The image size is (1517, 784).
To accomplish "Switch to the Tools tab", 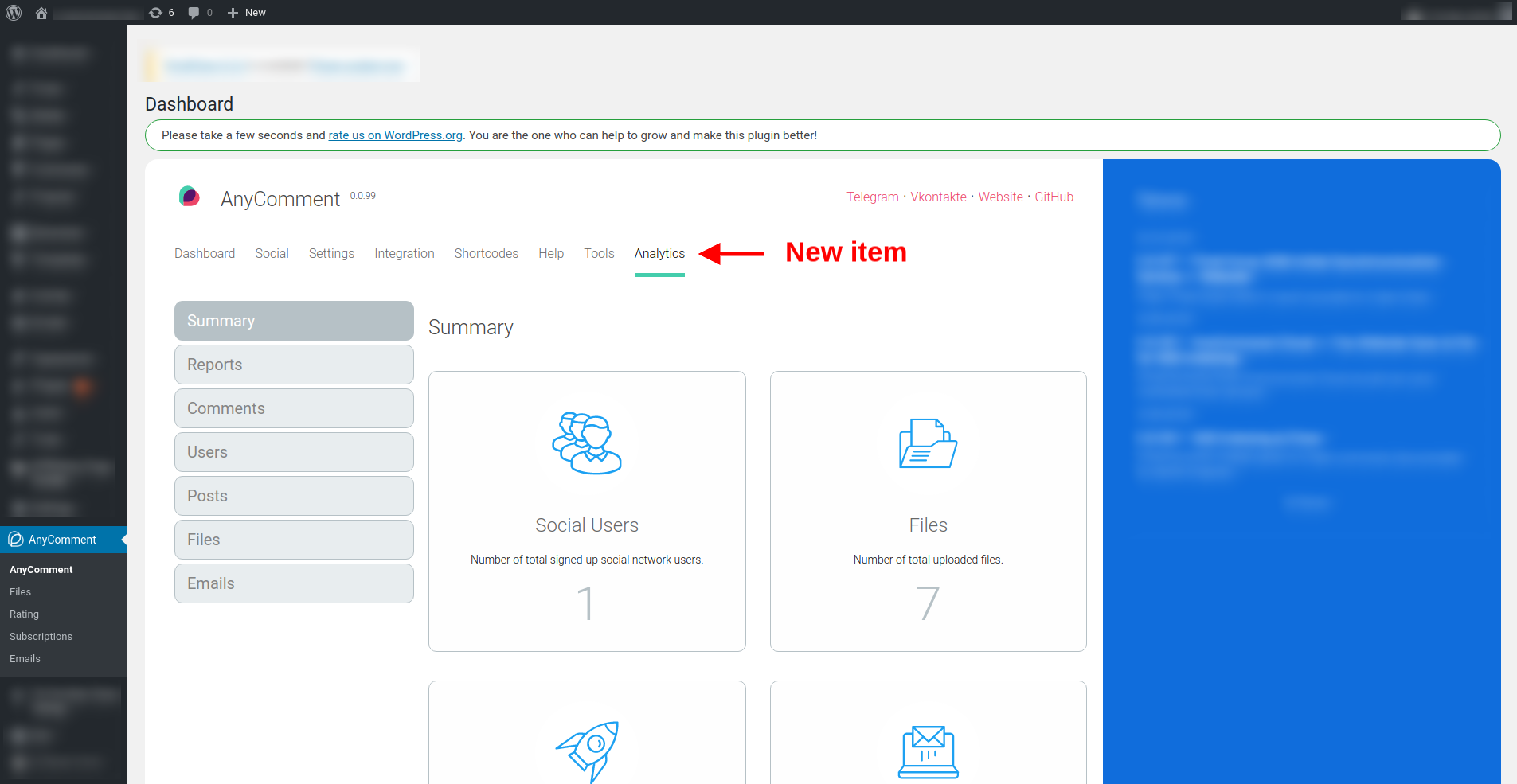I will tap(599, 253).
